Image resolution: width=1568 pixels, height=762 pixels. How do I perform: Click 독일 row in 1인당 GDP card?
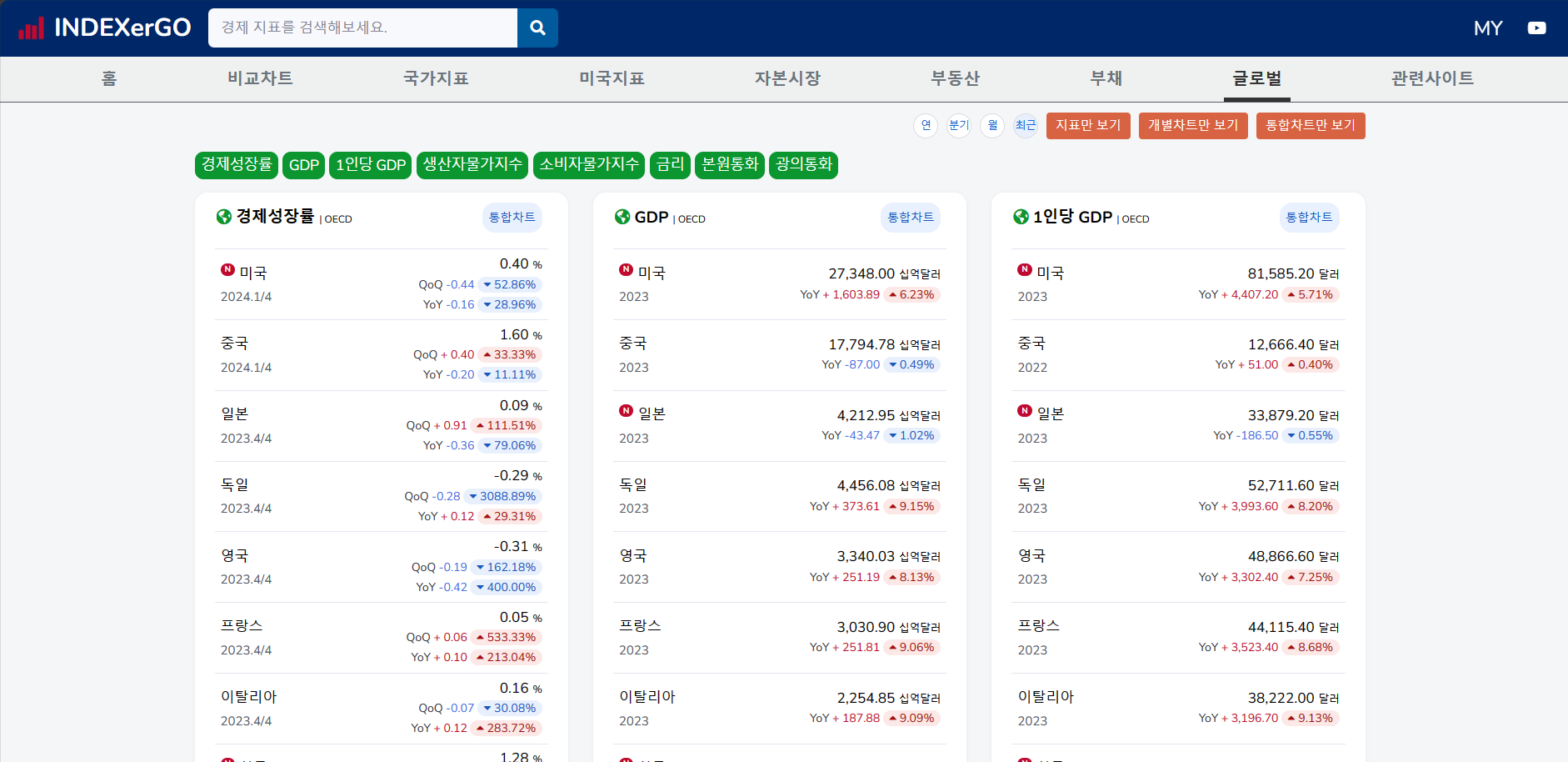pos(1179,496)
